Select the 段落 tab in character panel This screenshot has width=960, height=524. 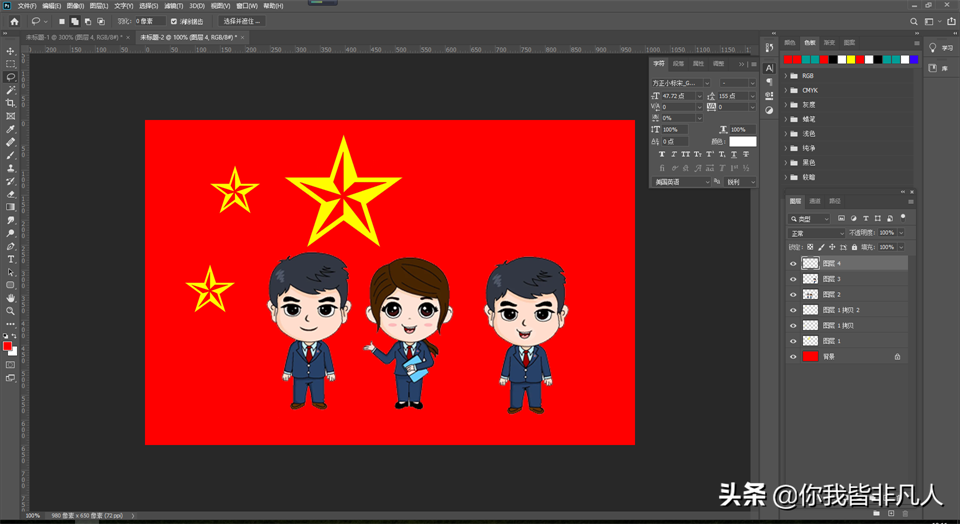[678, 64]
